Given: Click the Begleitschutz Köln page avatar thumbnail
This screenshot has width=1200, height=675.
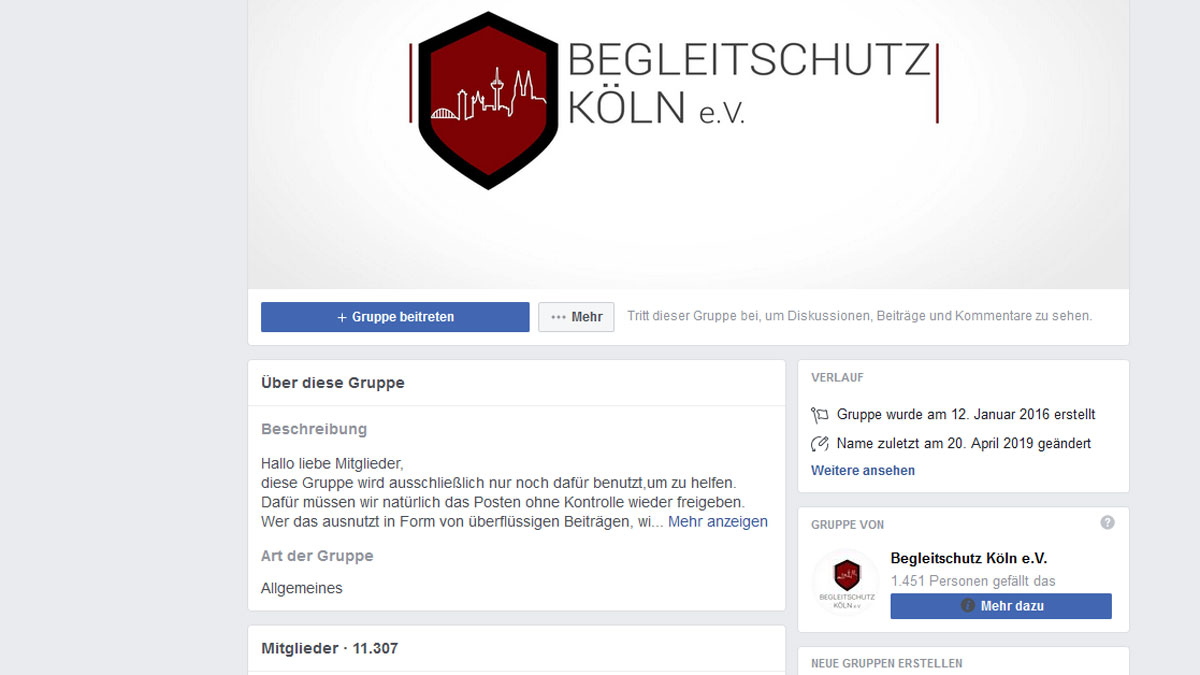Looking at the screenshot, I should click(x=846, y=582).
